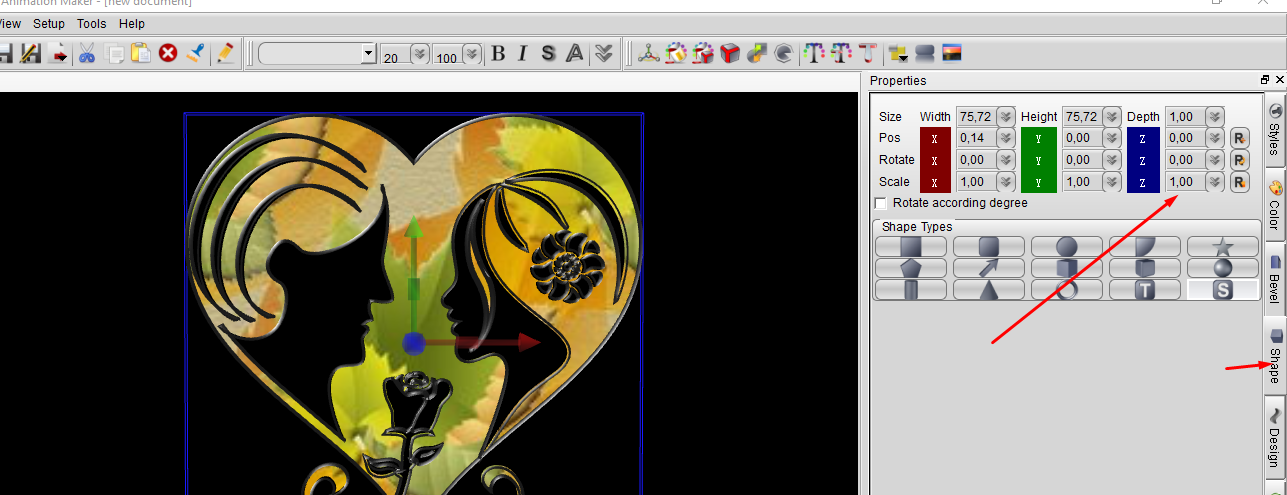Enable Rotate according degree checkbox
The width and height of the screenshot is (1287, 495).
[881, 203]
